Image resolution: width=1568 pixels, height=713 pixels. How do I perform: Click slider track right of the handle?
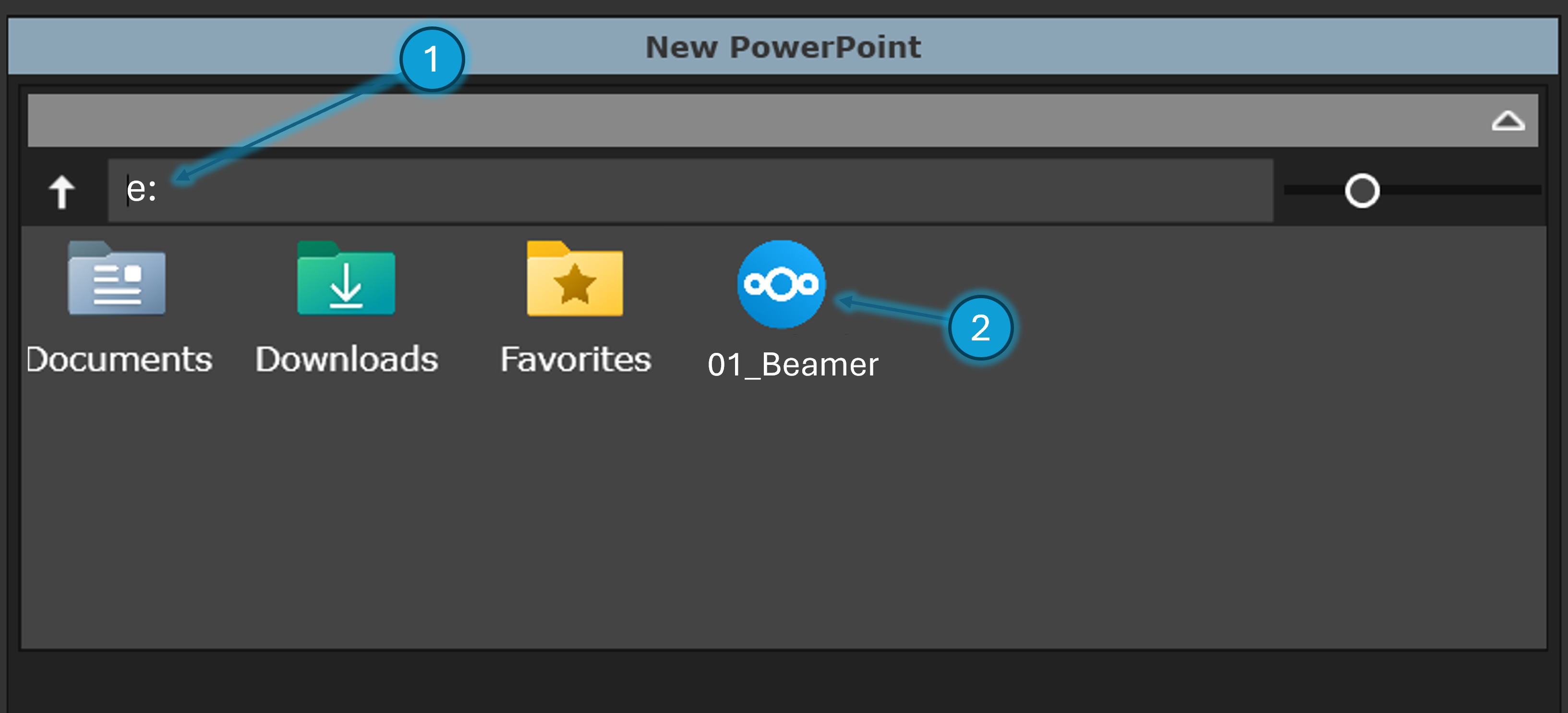click(1461, 191)
